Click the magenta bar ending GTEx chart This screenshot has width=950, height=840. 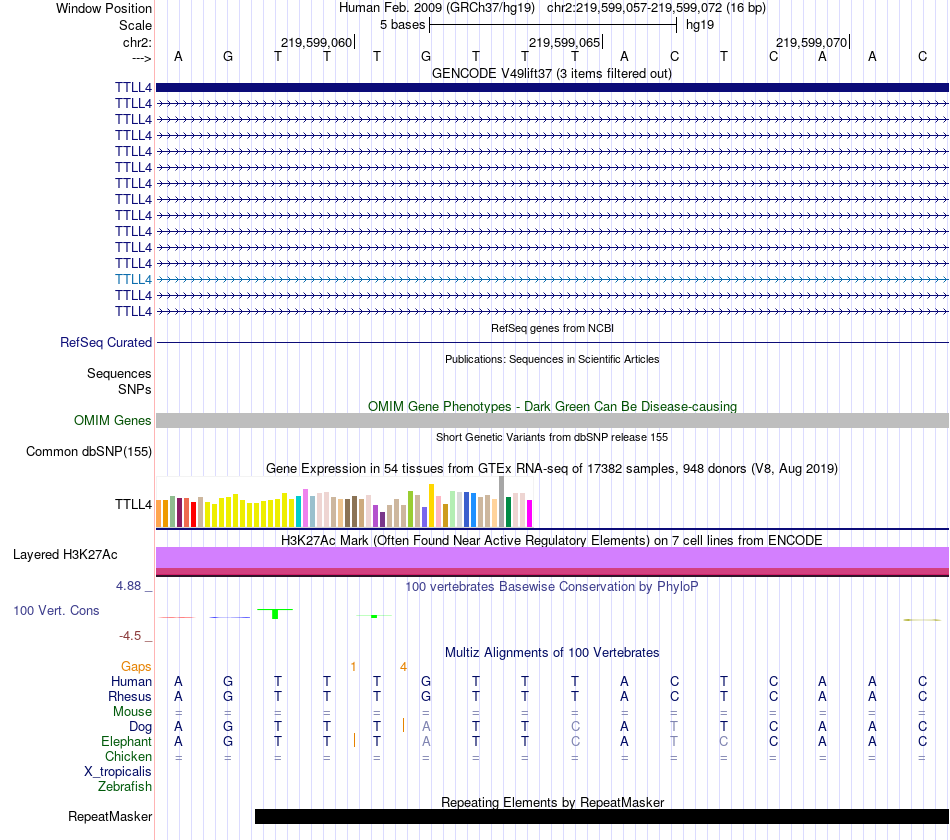(x=530, y=513)
